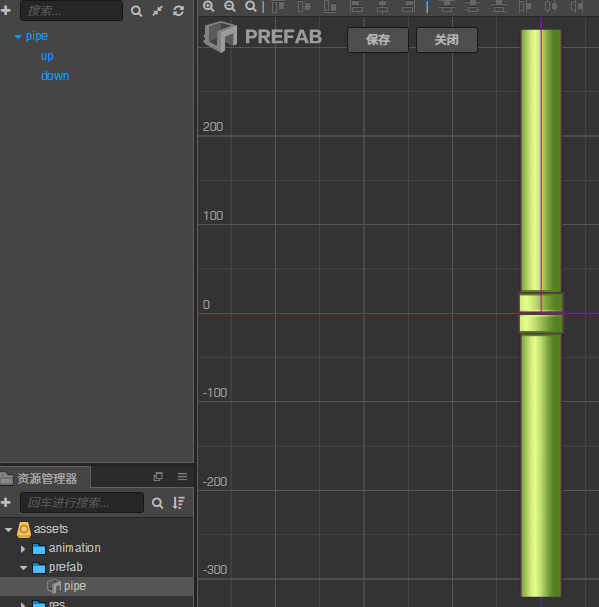Align selected nodes to bottom edge
599x607 pixels.
[x=330, y=6]
